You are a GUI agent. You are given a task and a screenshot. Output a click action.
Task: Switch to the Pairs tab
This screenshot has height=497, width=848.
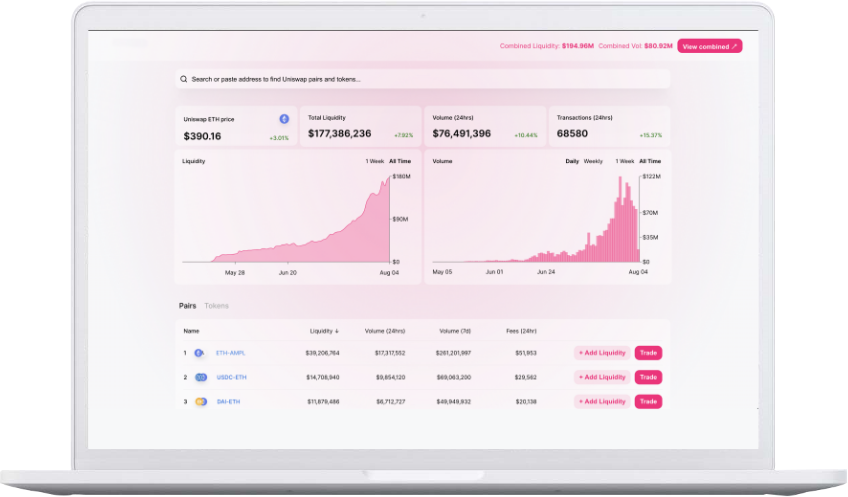pyautogui.click(x=188, y=306)
